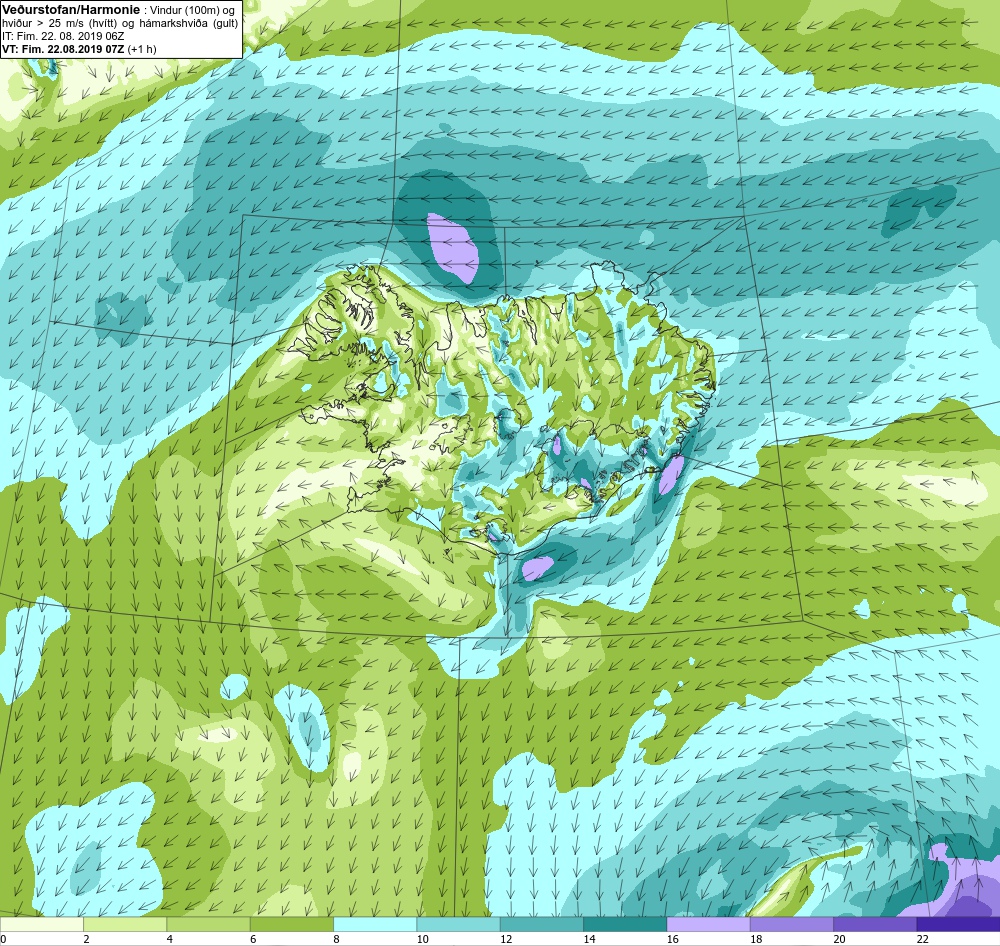1000x946 pixels.
Task: Click the purple wind patch off southeast Iceland coast
Action: (x=671, y=475)
